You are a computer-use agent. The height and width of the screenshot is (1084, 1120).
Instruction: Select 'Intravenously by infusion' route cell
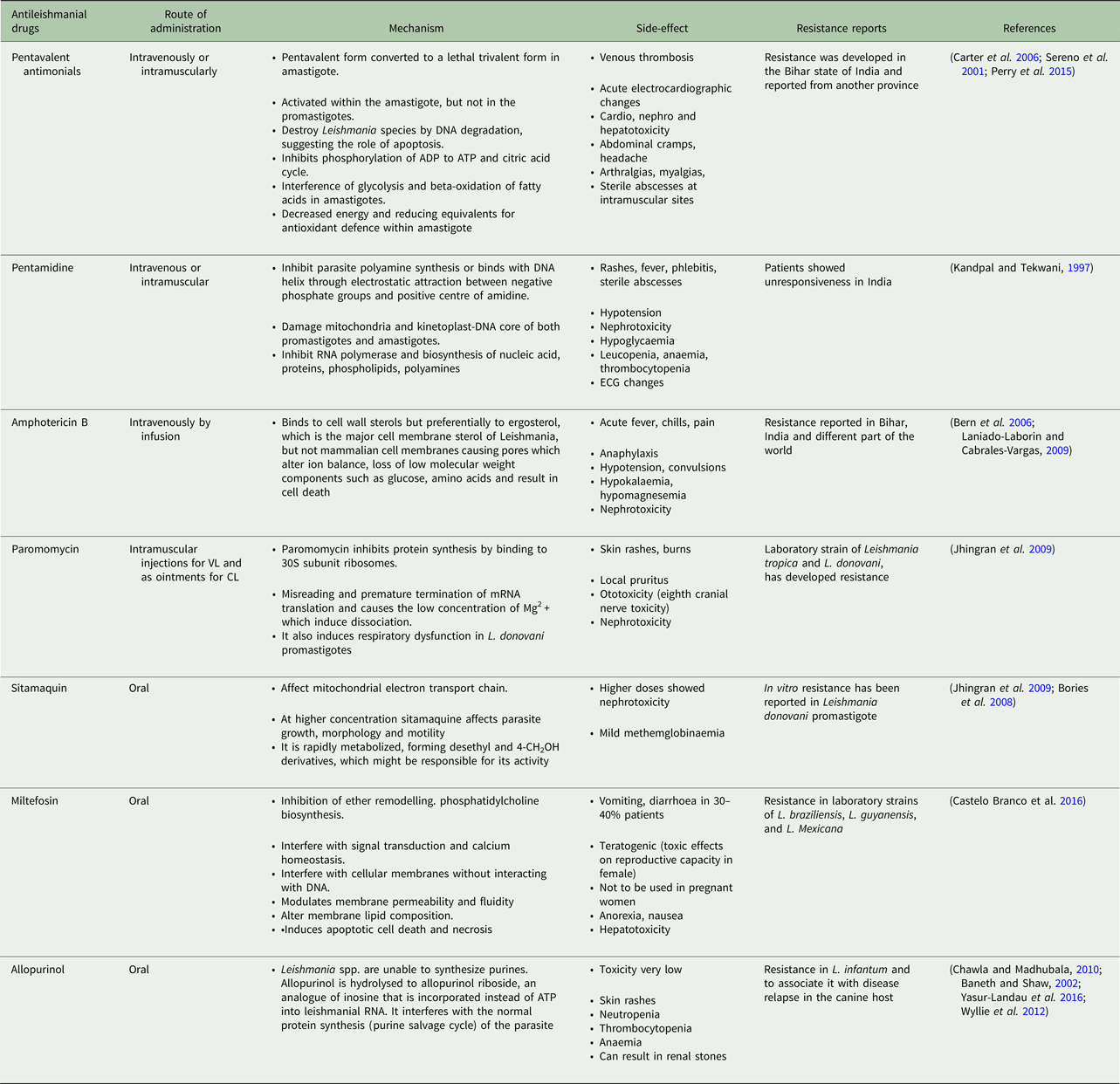pos(169,429)
